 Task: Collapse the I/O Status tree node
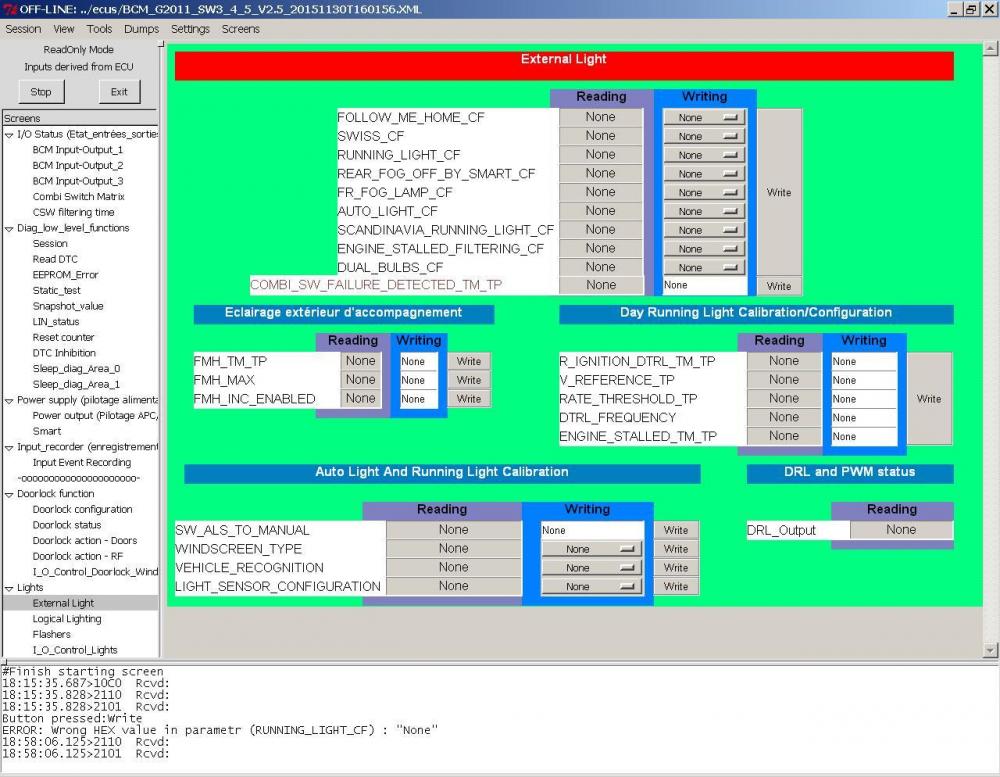pos(9,135)
